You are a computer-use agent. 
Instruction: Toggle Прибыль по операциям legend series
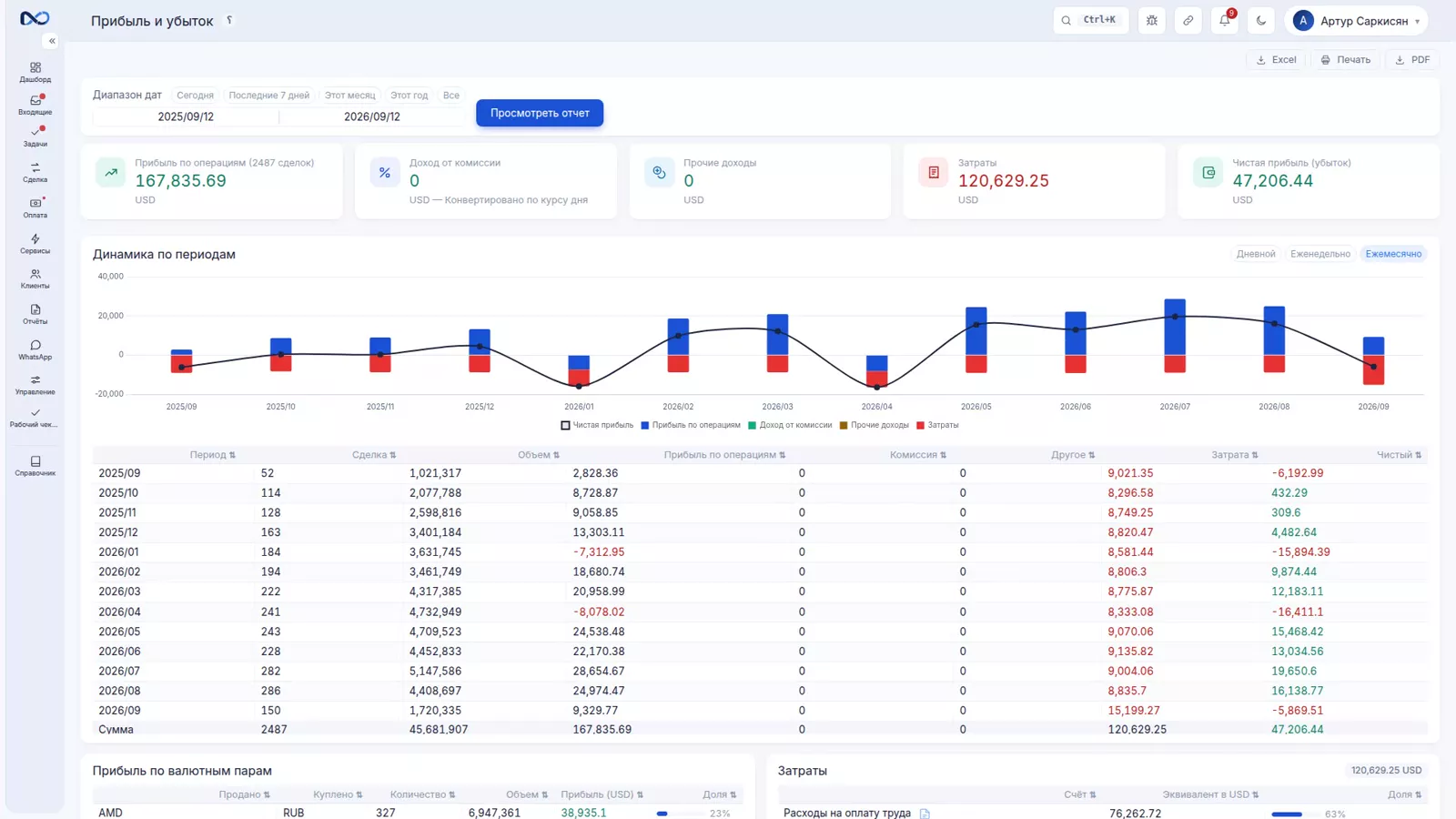coord(691,425)
